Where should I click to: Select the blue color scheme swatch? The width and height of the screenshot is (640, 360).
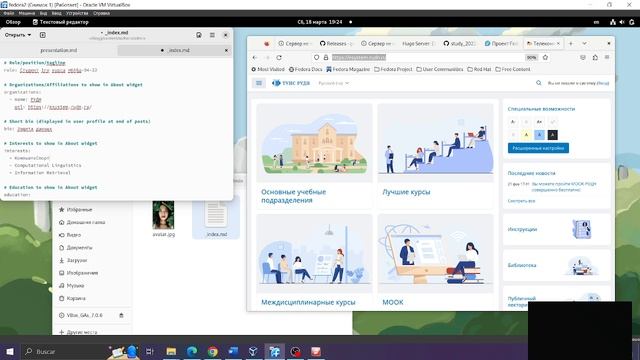(x=539, y=135)
